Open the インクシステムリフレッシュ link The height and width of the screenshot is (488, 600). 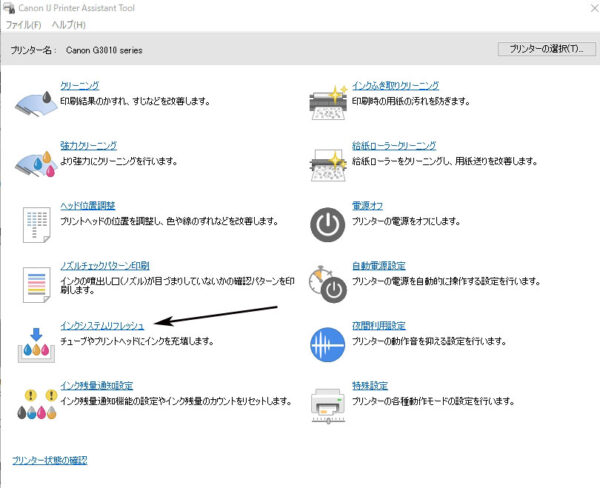102,326
